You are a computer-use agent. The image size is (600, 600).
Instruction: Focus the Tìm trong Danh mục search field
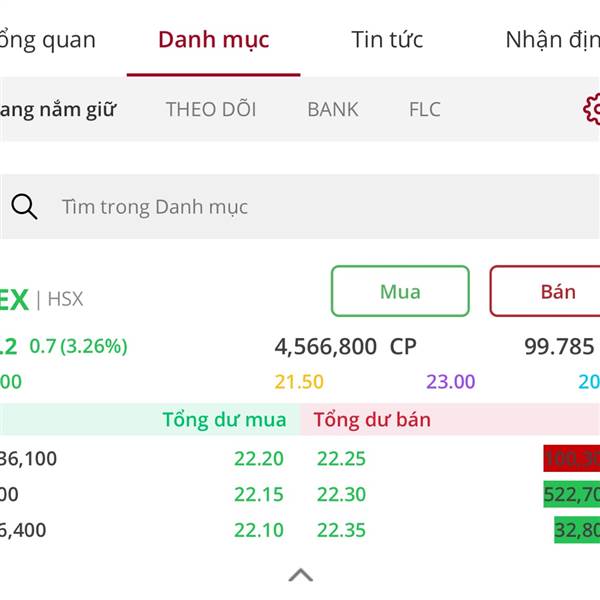[x=300, y=207]
